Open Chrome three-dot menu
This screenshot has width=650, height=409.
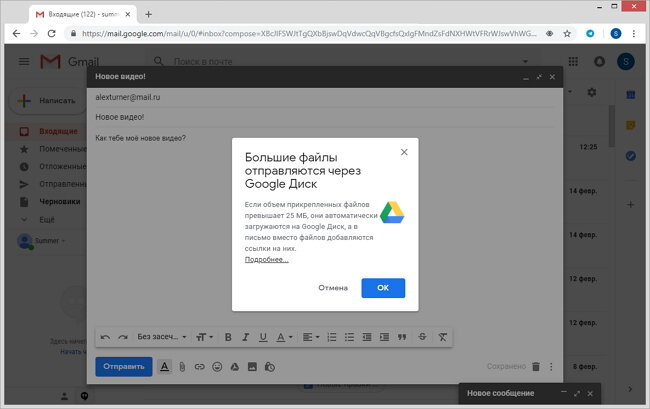click(634, 34)
